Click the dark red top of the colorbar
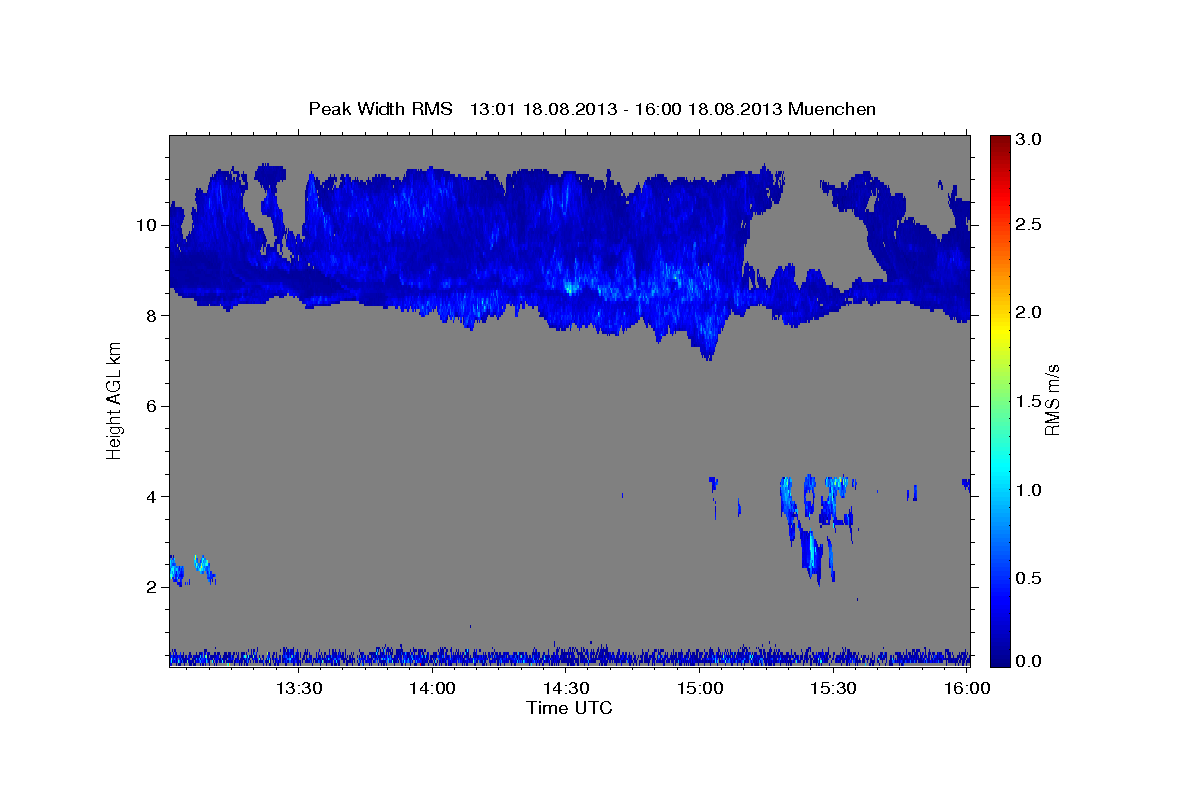1200x800 pixels. pyautogui.click(x=1000, y=142)
